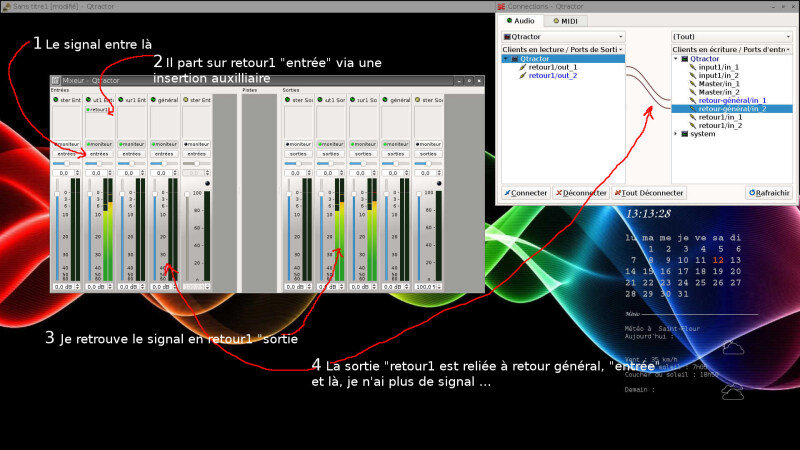The height and width of the screenshot is (450, 800).
Task: Open the Qtractor client filter combo box
Action: tap(563, 37)
